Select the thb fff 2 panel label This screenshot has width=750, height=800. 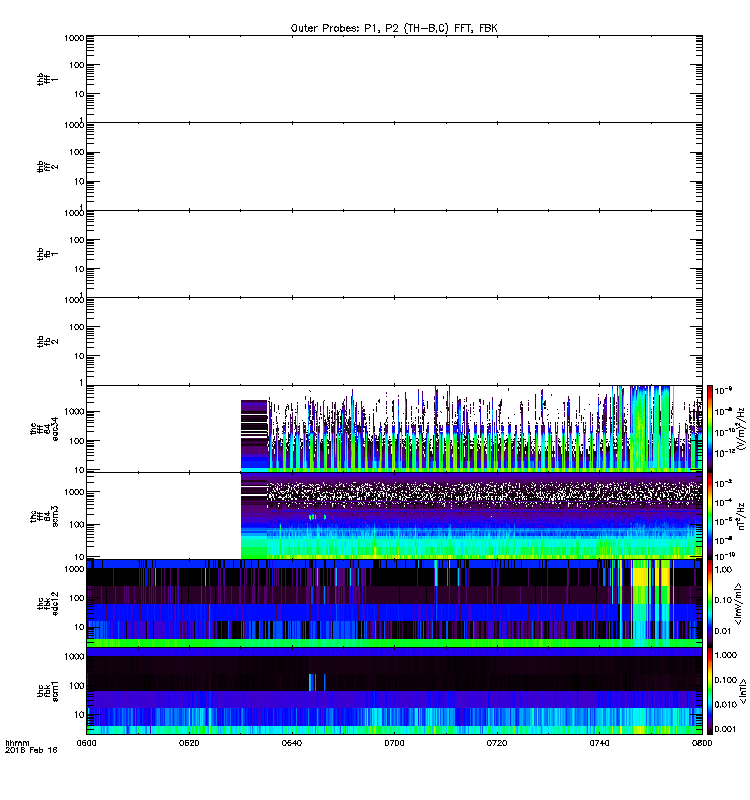coord(47,166)
